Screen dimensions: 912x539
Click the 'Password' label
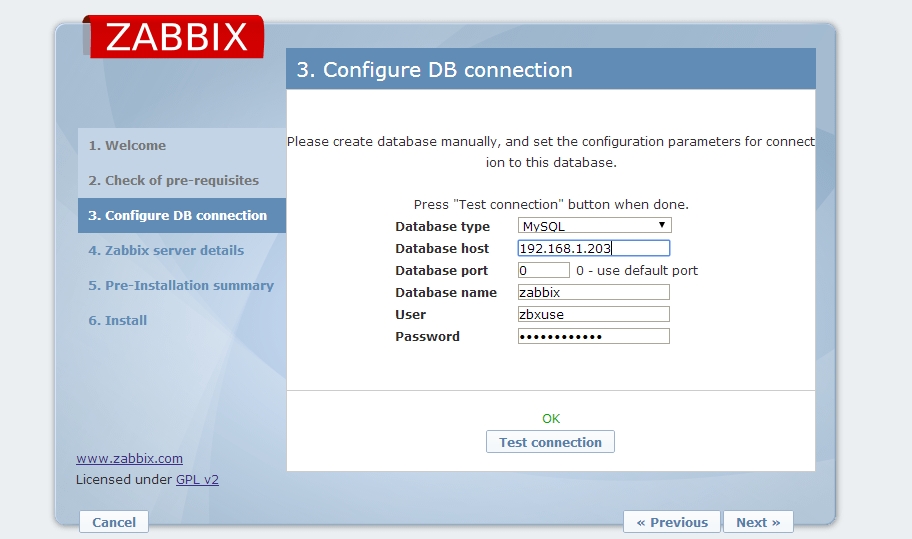click(428, 337)
